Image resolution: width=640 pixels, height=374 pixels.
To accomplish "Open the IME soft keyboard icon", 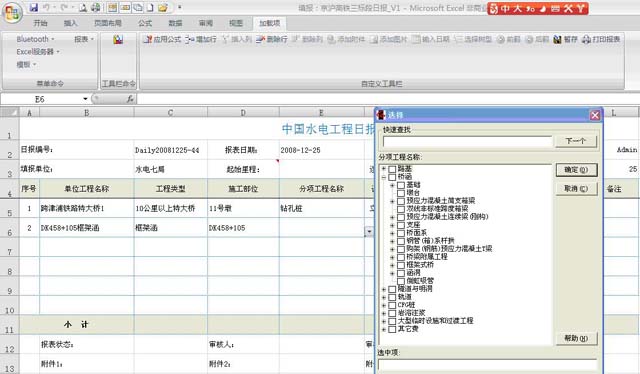I will point(555,8).
